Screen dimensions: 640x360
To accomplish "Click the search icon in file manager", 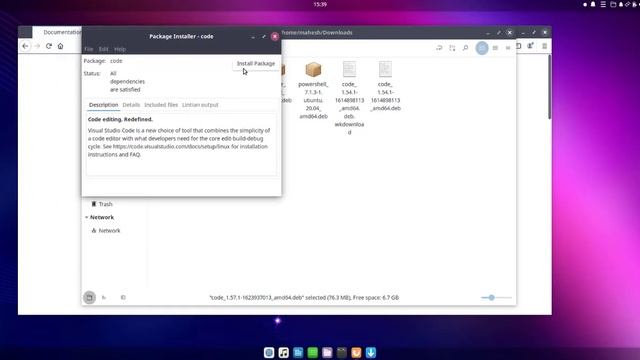I will [465, 48].
